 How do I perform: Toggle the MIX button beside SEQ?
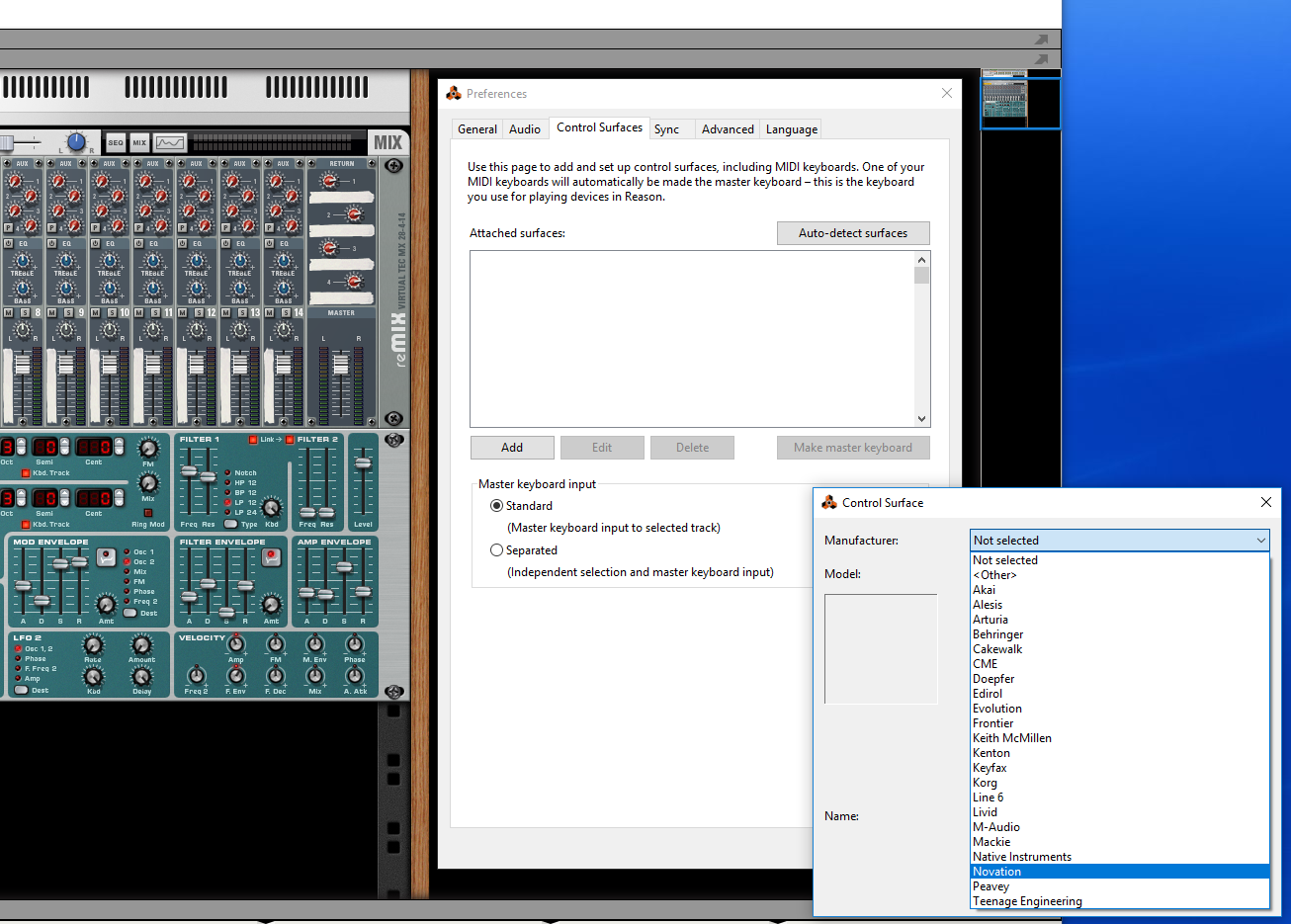coord(139,142)
